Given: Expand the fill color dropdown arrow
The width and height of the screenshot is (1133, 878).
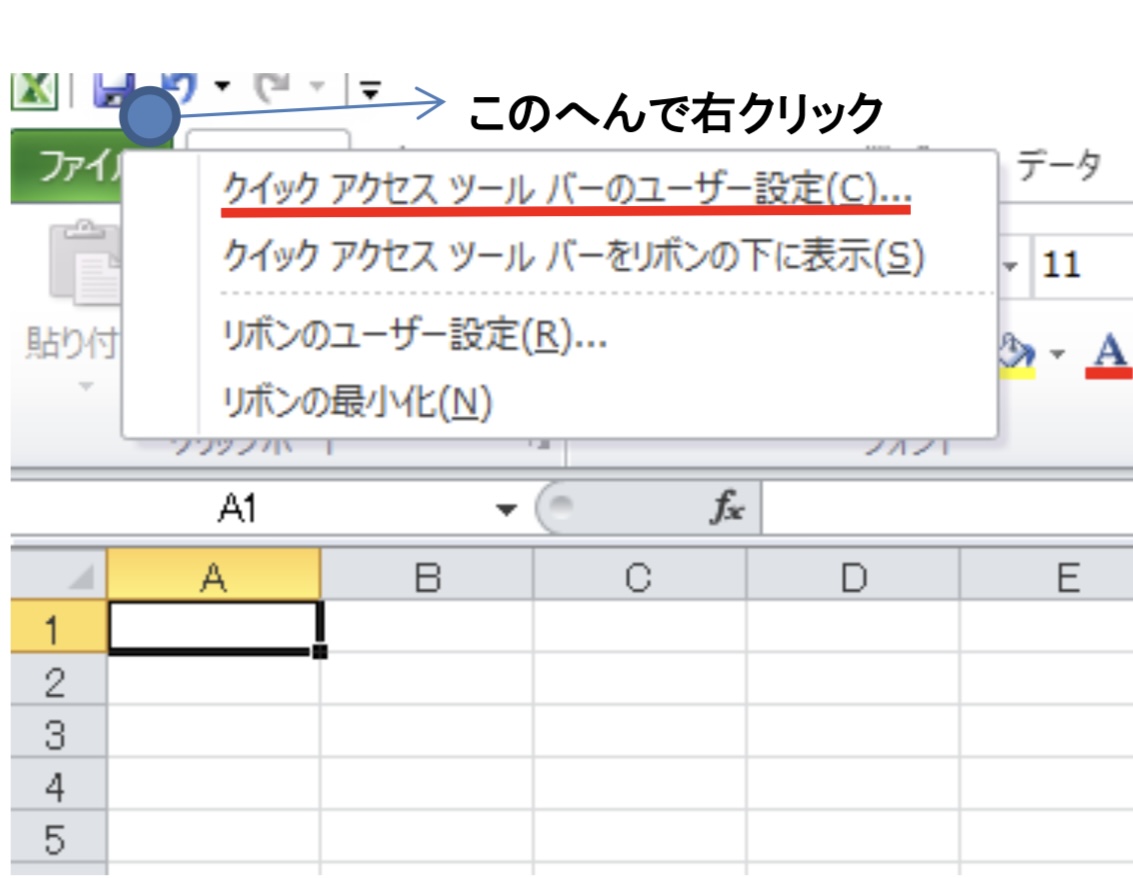Looking at the screenshot, I should 1059,354.
